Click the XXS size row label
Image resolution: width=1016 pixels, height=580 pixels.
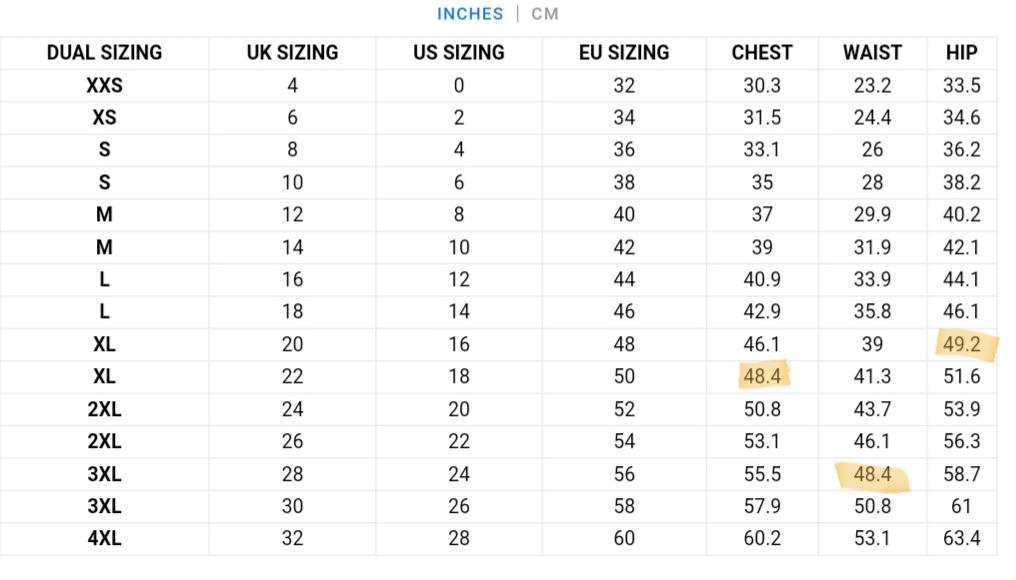click(104, 85)
